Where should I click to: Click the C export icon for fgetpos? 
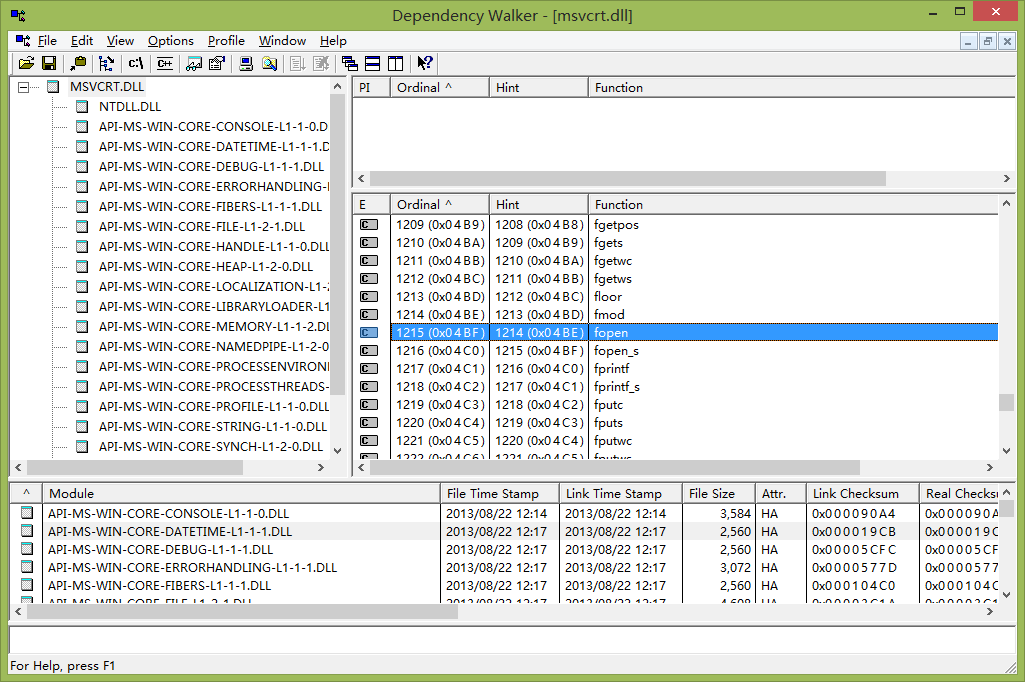pyautogui.click(x=369, y=225)
